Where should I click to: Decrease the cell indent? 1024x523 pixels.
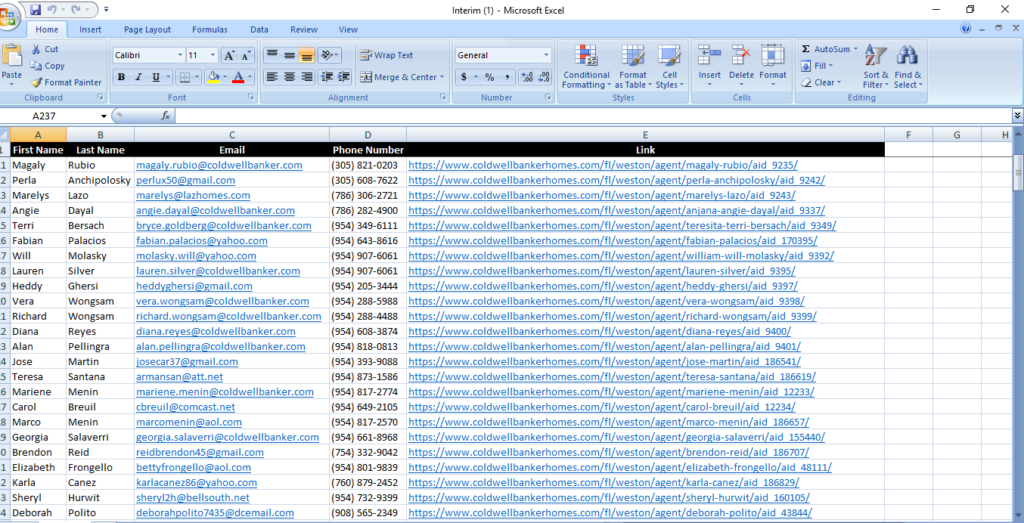pos(327,77)
